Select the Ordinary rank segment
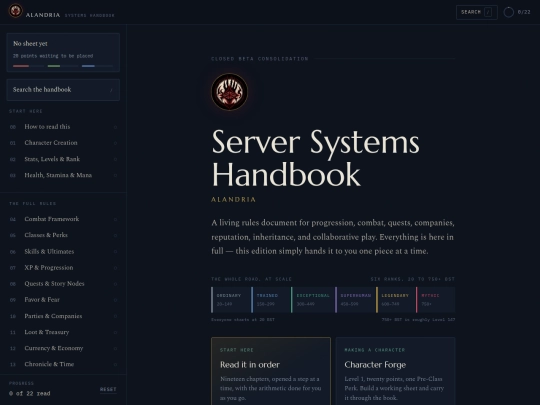 (x=231, y=300)
